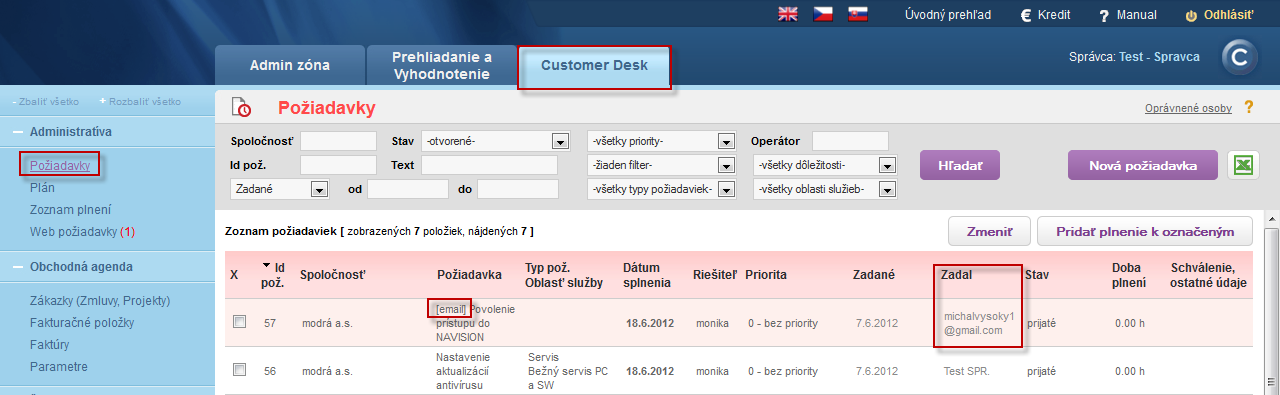Select the Czech flag language icon
This screenshot has height=395, width=1280.
(x=822, y=14)
